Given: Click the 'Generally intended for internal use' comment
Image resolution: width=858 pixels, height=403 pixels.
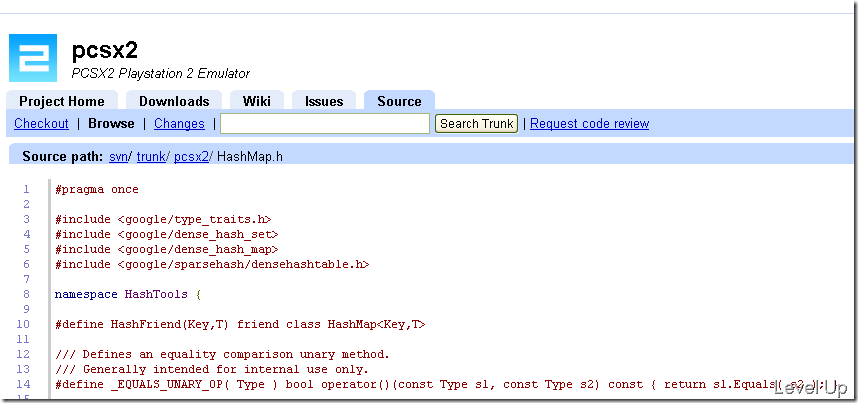Looking at the screenshot, I should pyautogui.click(x=212, y=369).
